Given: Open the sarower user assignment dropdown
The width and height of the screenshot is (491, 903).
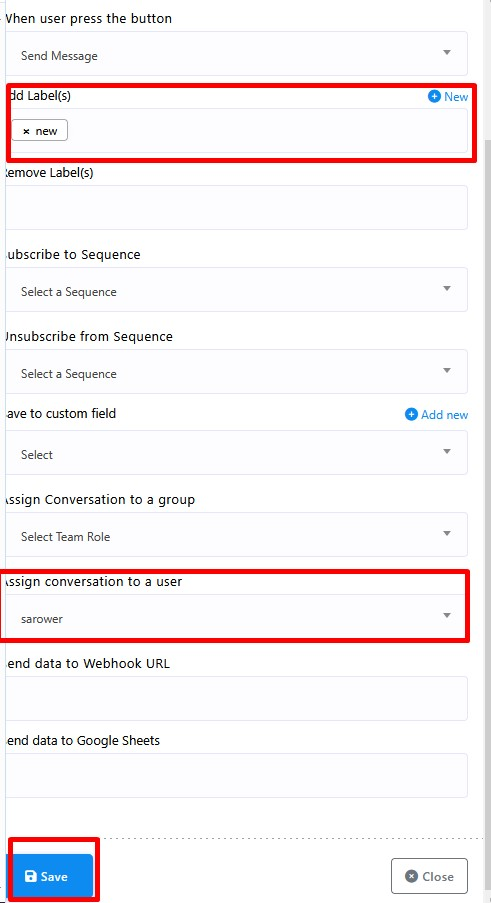Looking at the screenshot, I should 237,617.
